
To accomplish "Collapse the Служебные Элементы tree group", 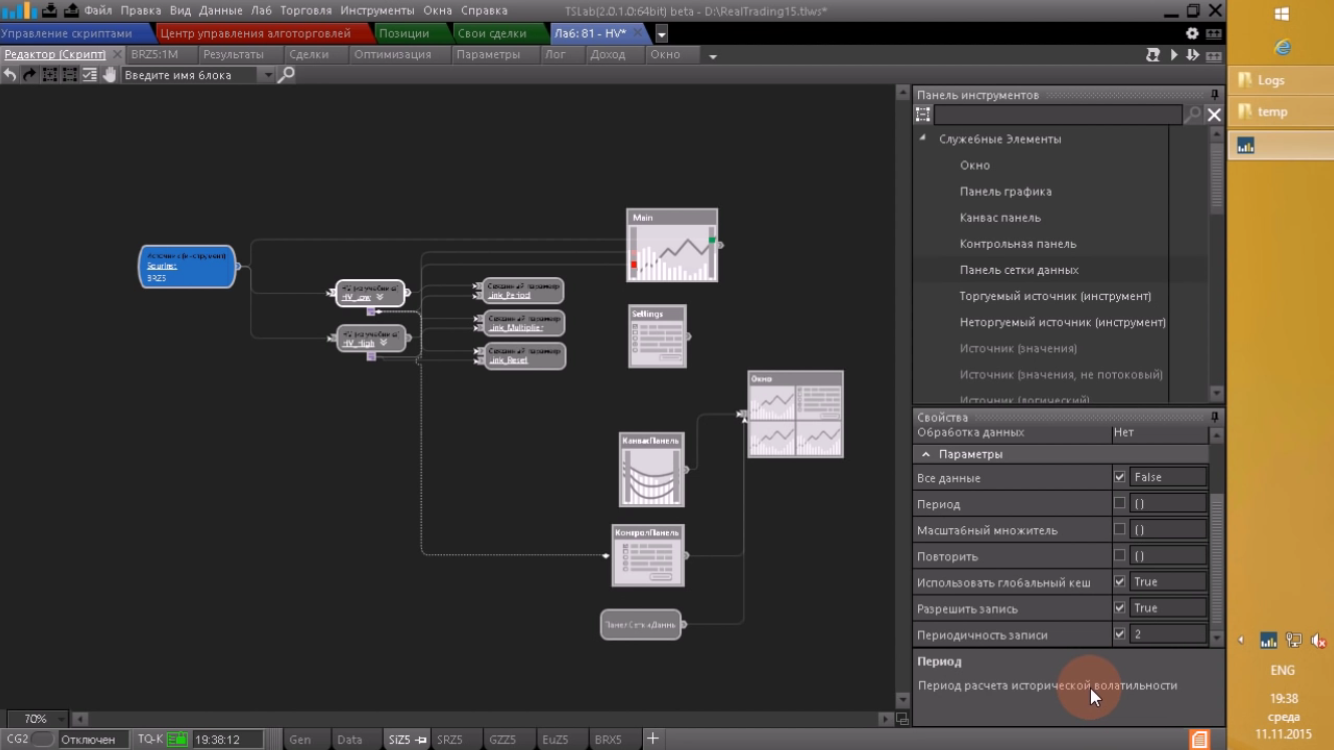I will (923, 139).
